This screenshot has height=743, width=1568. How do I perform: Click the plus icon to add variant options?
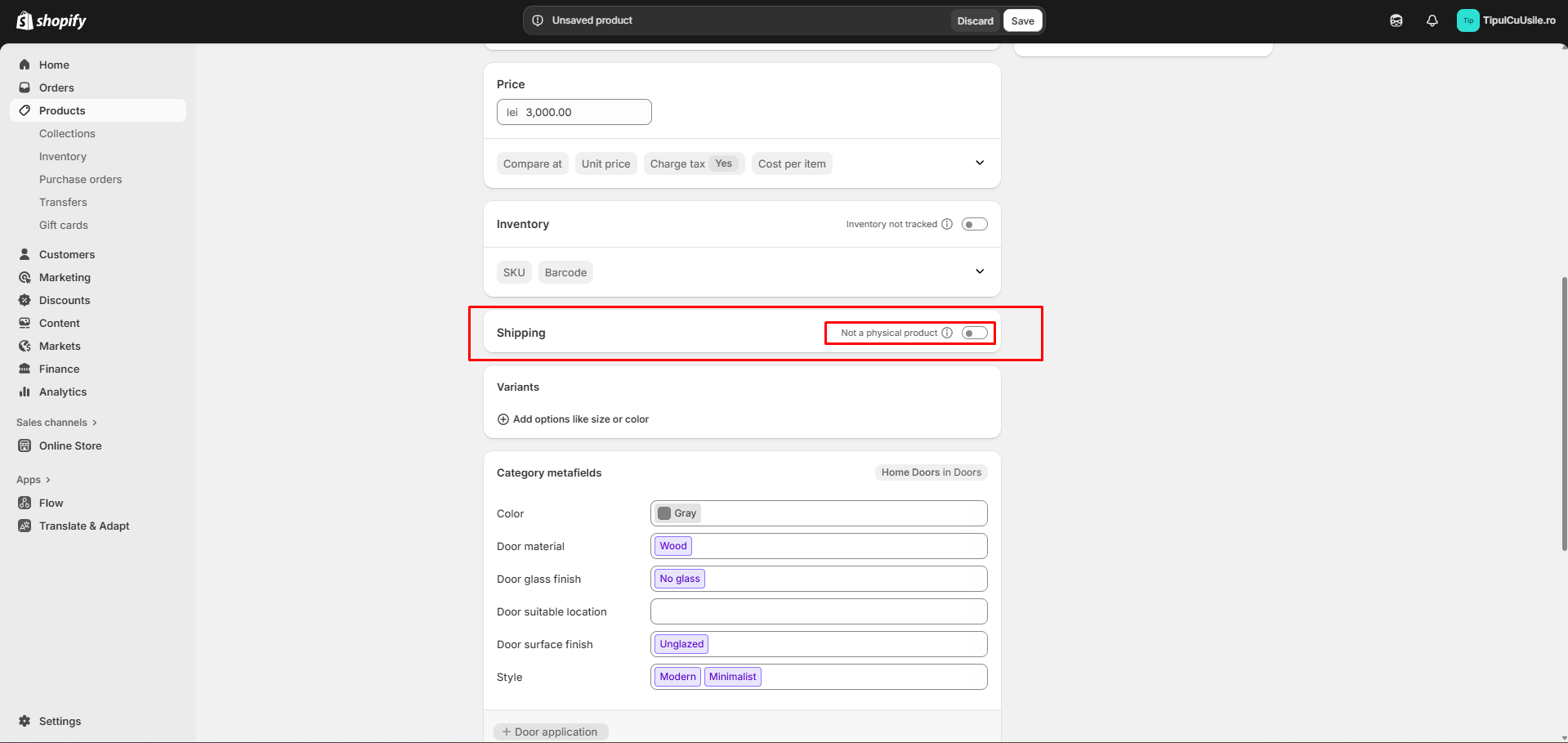click(503, 419)
